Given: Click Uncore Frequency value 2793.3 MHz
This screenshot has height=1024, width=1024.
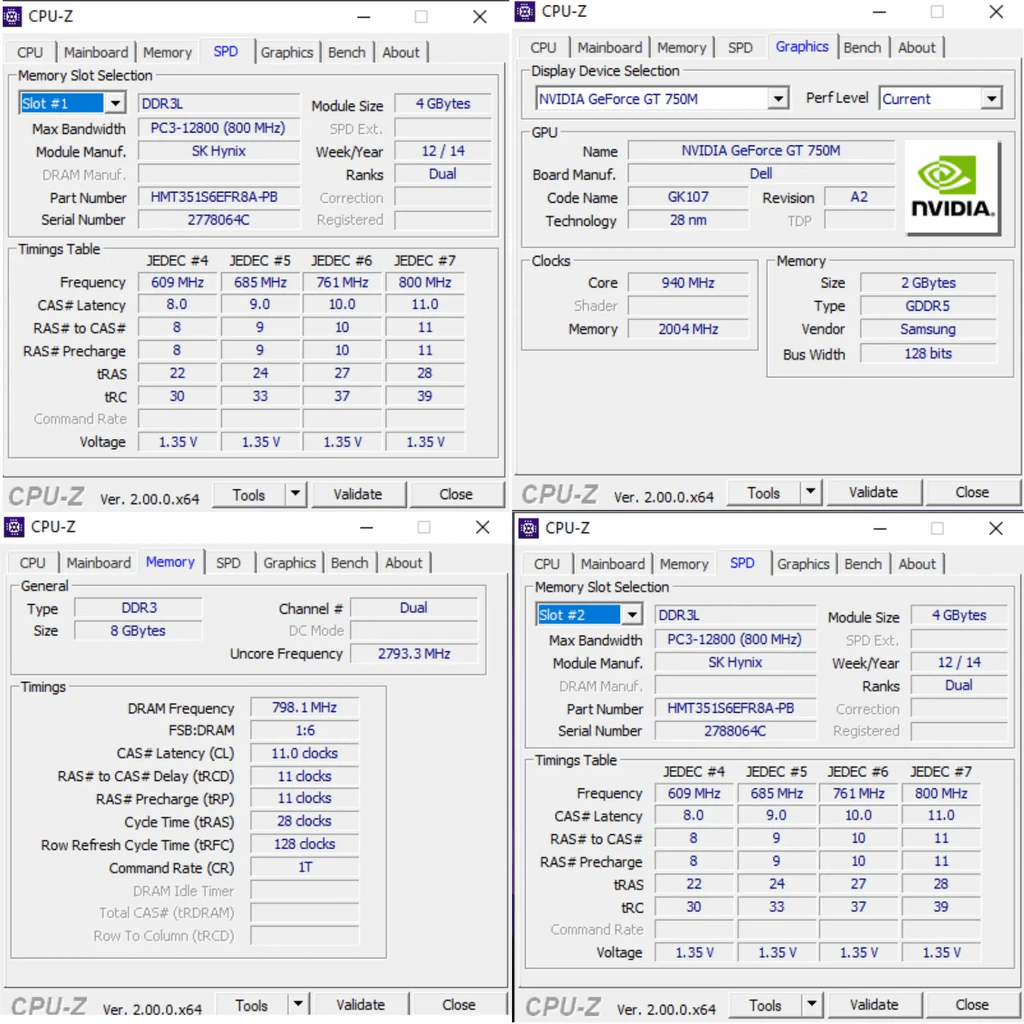Looking at the screenshot, I should (x=414, y=654).
